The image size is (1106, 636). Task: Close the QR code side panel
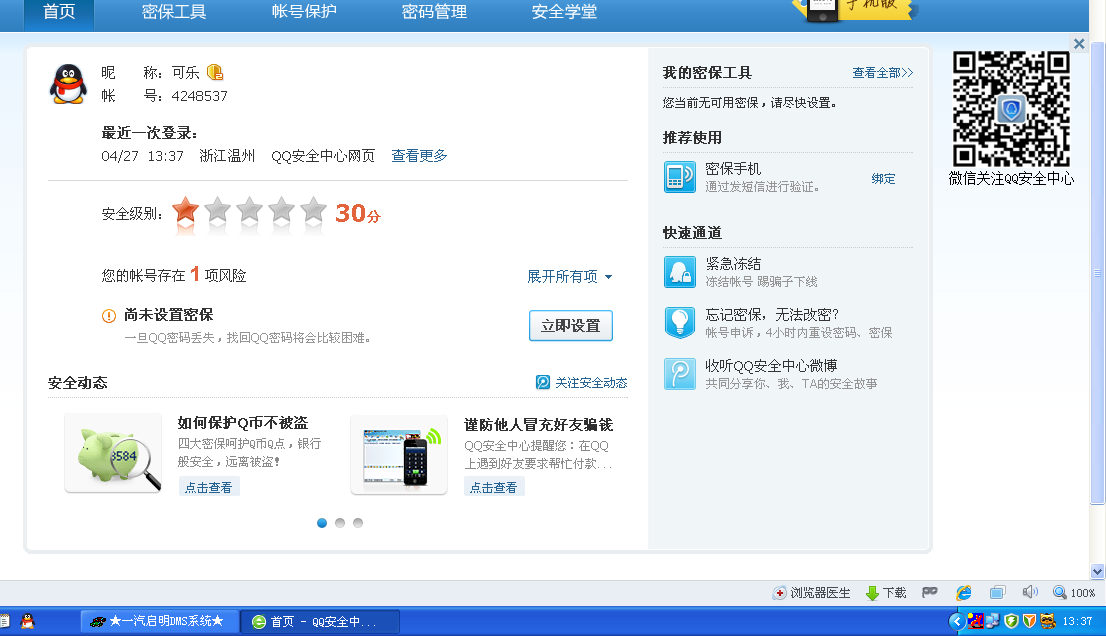click(x=1078, y=44)
